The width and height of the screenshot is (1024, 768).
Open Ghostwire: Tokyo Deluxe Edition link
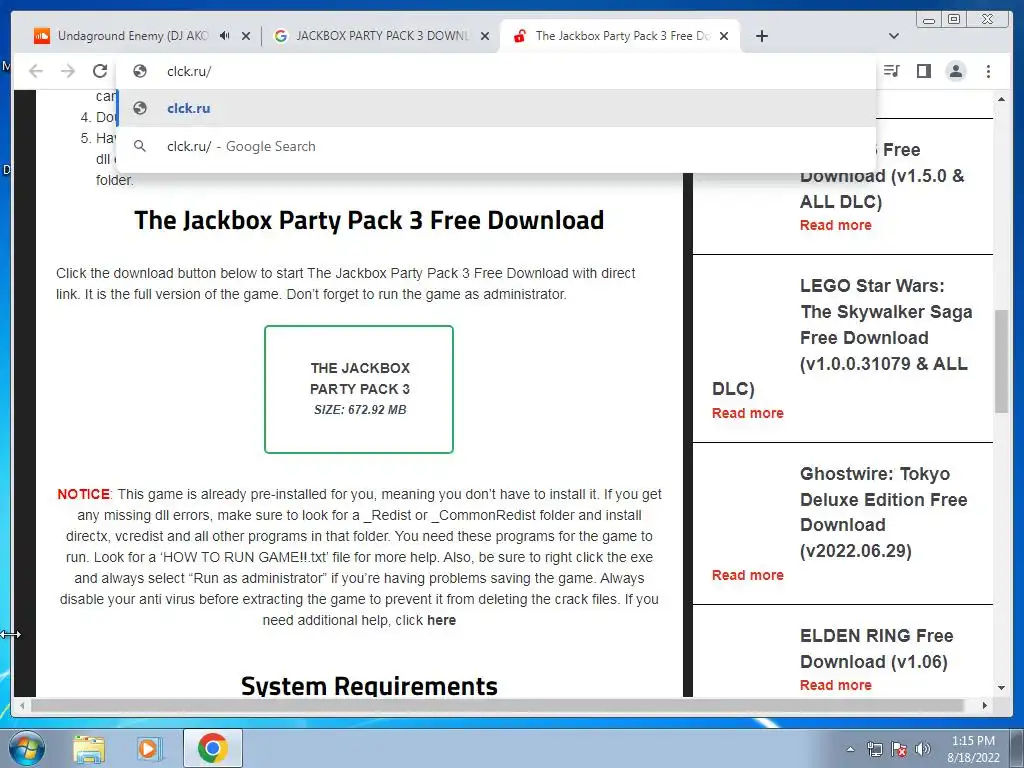[884, 512]
